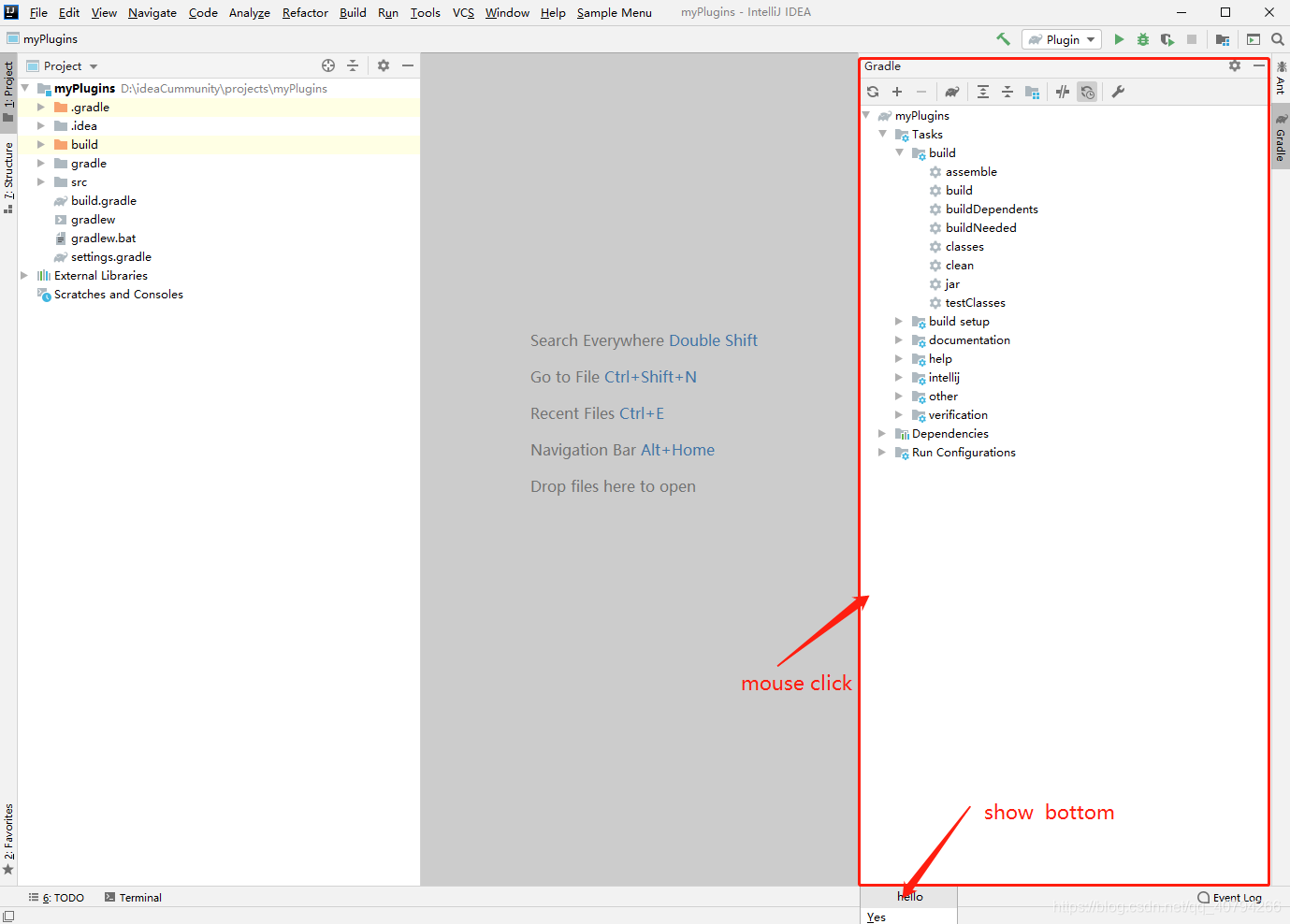Open the Event Log
1290x924 pixels.
pos(1229,898)
